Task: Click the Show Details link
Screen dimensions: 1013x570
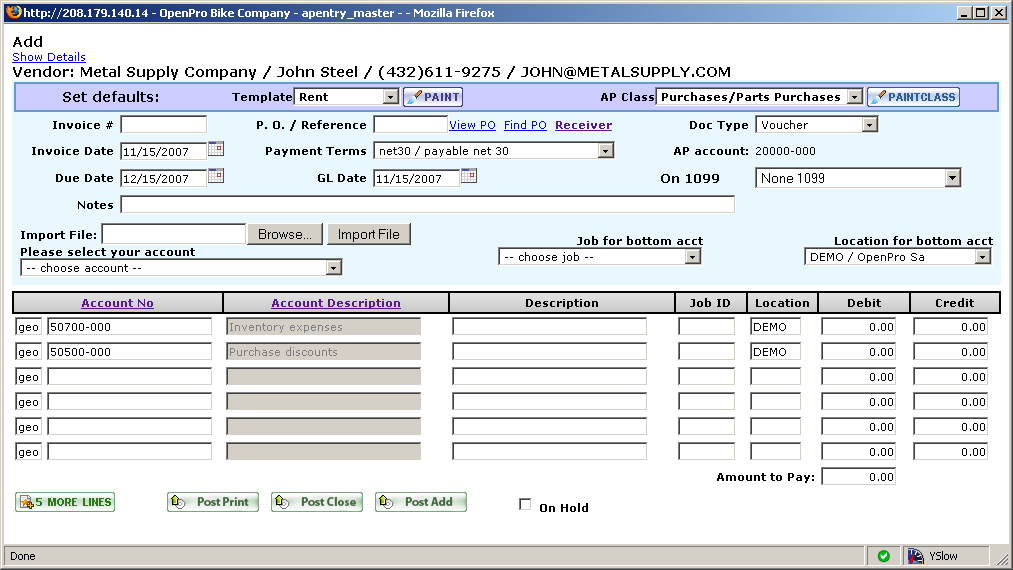Action: [49, 57]
